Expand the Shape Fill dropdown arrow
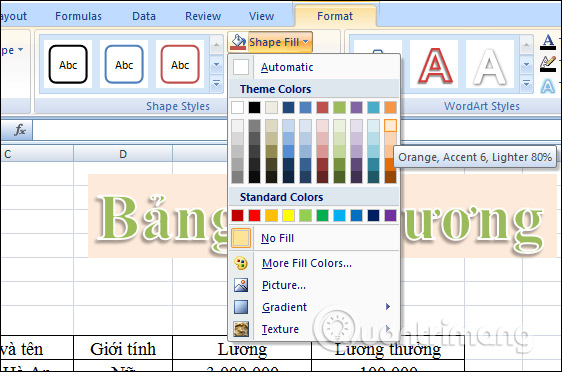The width and height of the screenshot is (562, 372). click(x=306, y=42)
